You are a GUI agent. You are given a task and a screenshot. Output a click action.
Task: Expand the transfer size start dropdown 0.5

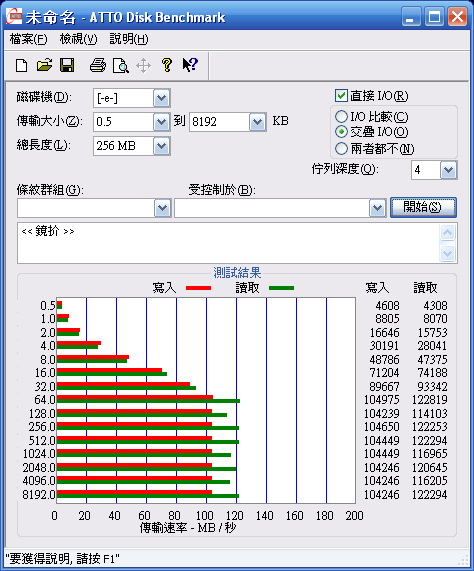click(162, 122)
